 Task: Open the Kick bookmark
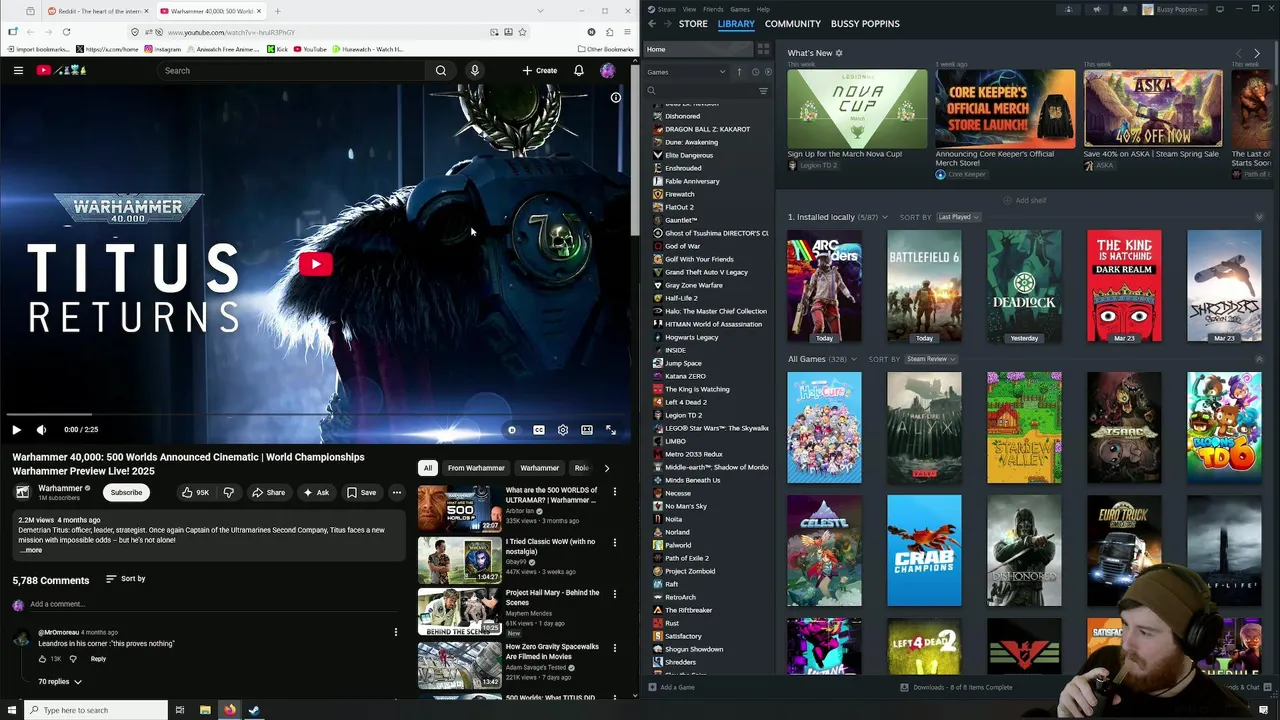pyautogui.click(x=277, y=49)
